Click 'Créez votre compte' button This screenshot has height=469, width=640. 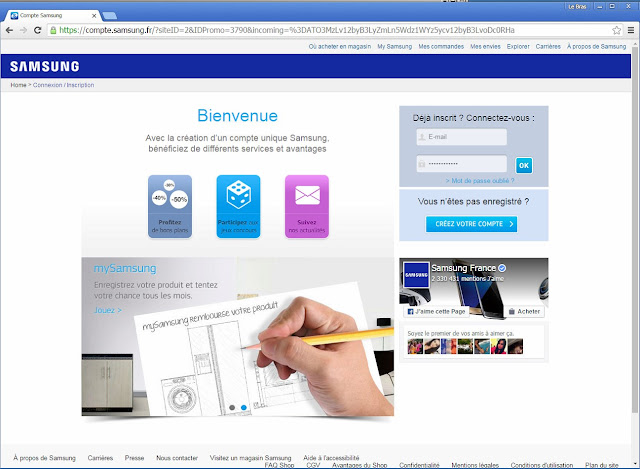(x=471, y=224)
